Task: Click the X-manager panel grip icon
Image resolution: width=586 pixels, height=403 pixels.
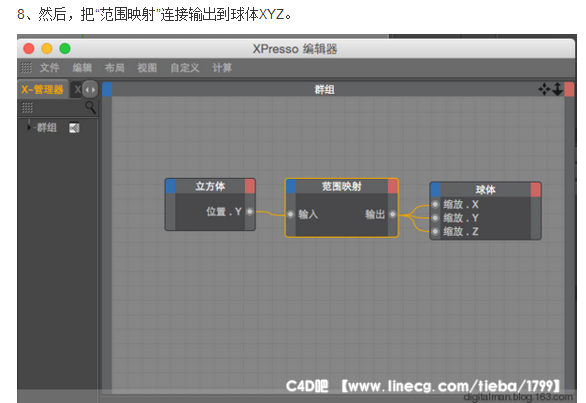Action: pos(27,108)
